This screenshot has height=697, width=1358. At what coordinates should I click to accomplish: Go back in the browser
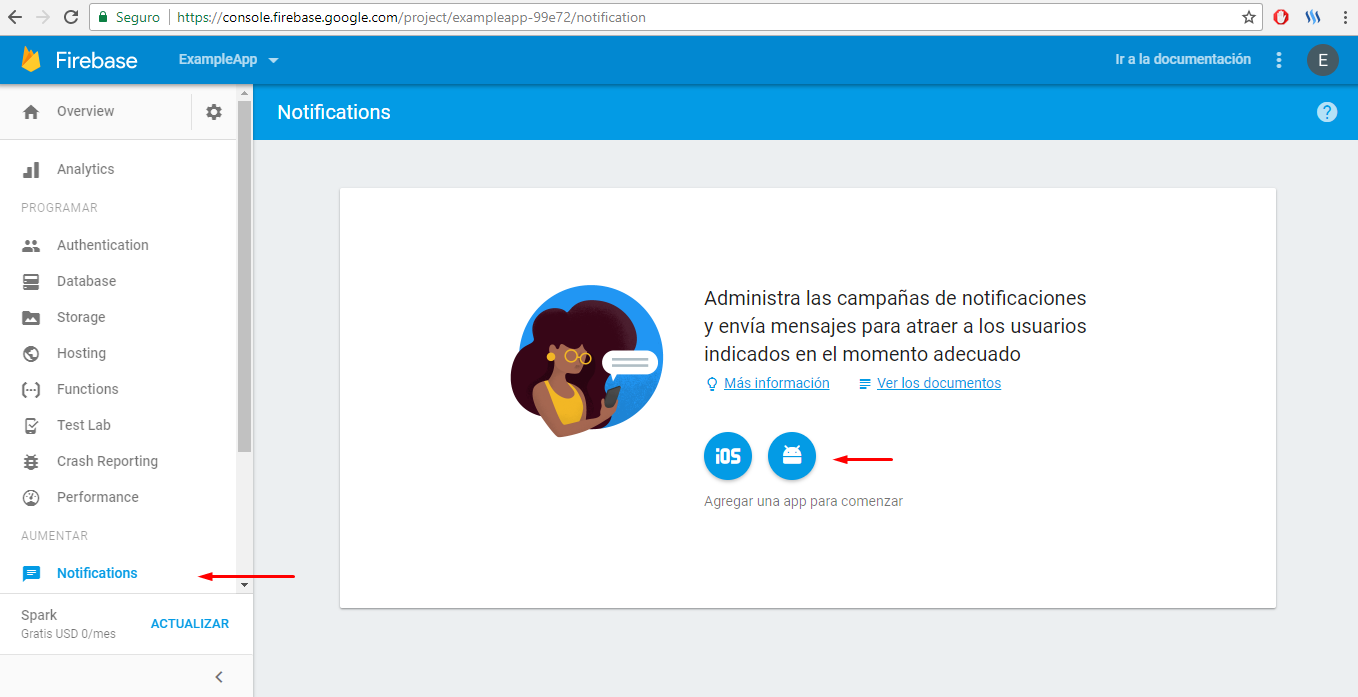tap(15, 17)
